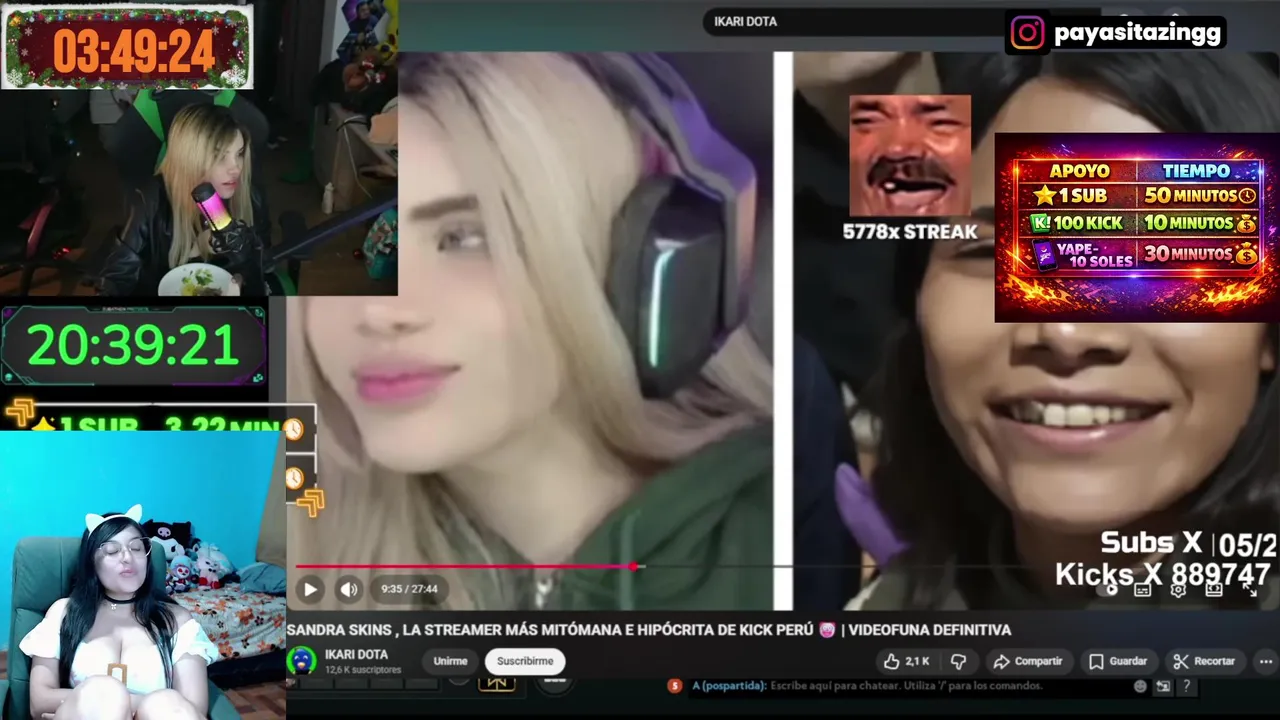Share the video via Compartir
The height and width of the screenshot is (720, 1280).
pos(1028,661)
